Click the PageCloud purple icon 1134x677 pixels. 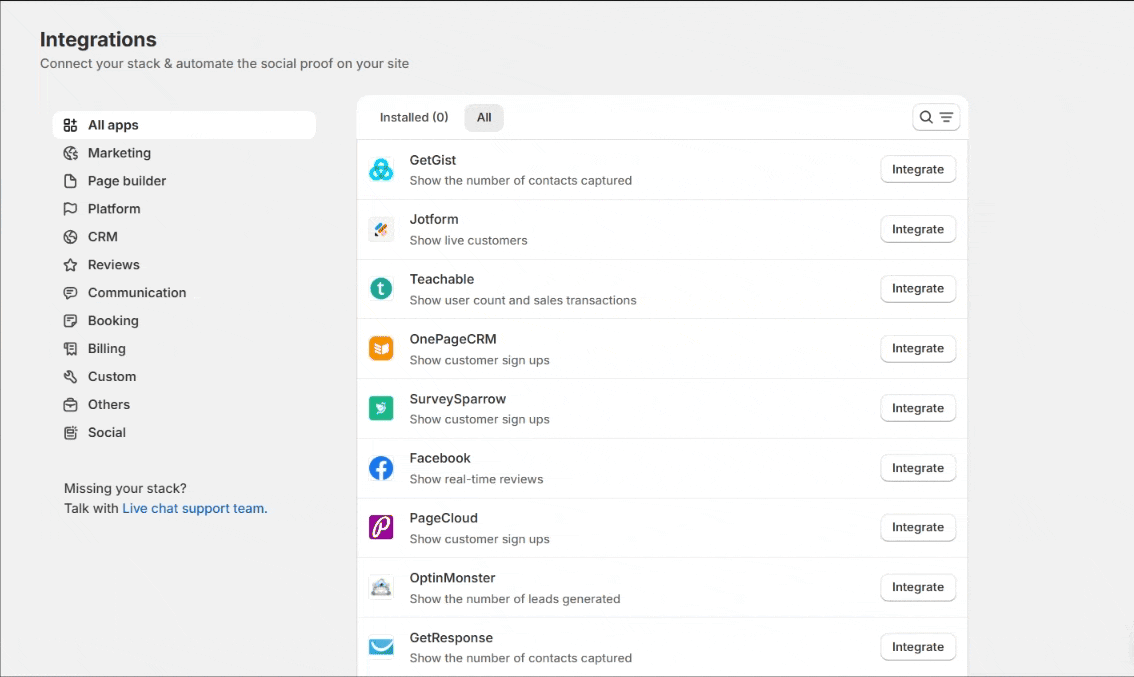[381, 527]
